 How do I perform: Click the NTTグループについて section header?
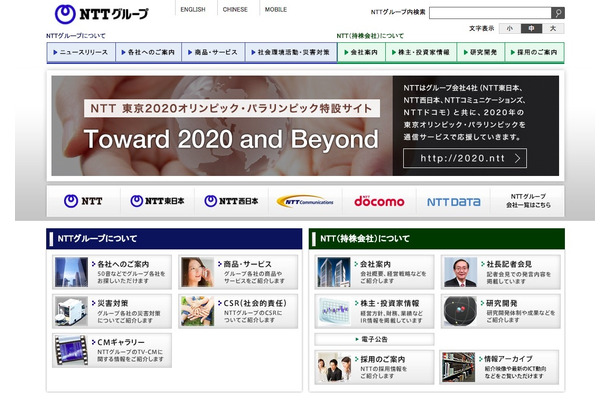(x=174, y=239)
